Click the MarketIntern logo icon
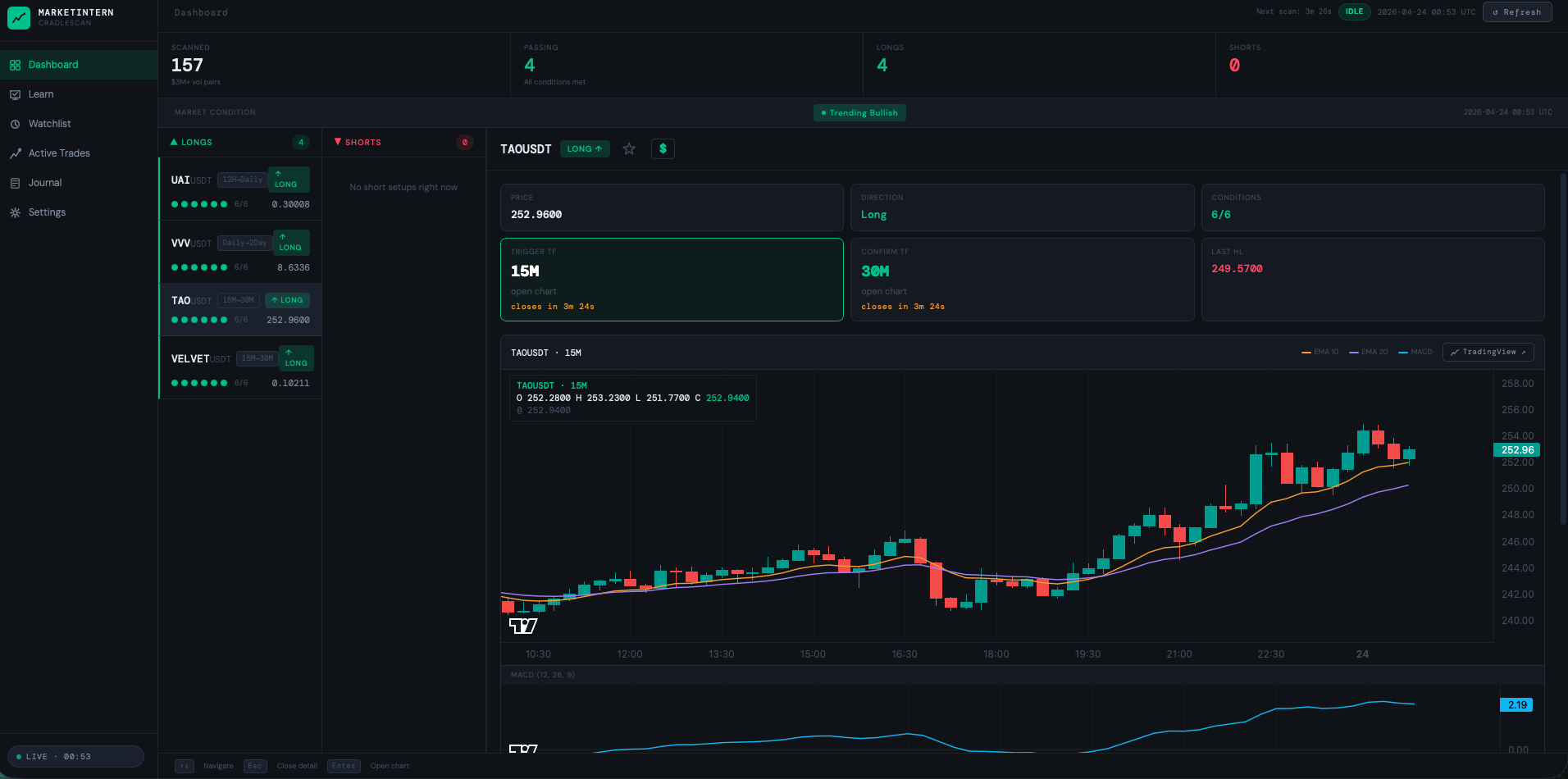Viewport: 1568px width, 779px height. 18,17
